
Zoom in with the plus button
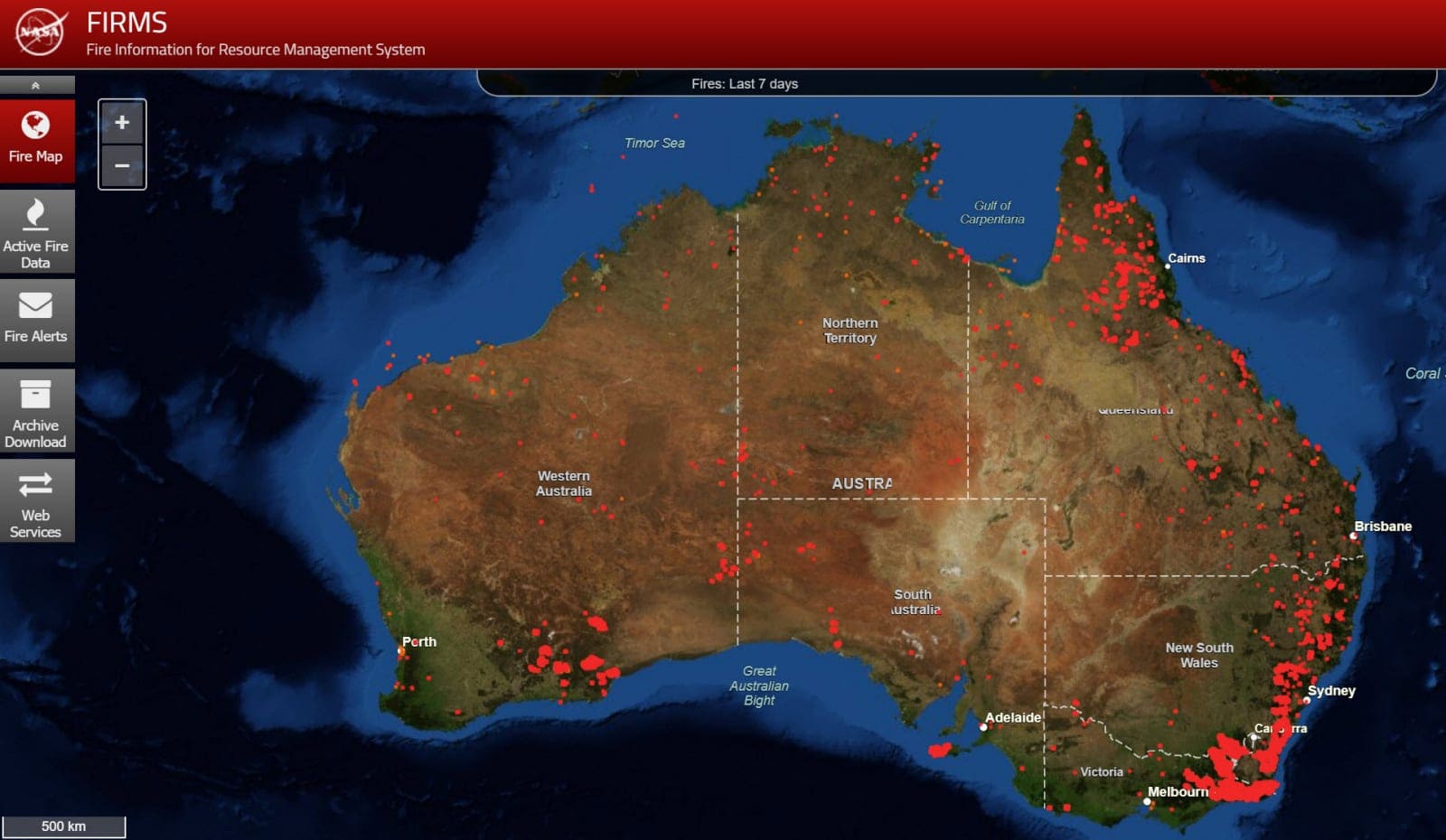pyautogui.click(x=122, y=123)
